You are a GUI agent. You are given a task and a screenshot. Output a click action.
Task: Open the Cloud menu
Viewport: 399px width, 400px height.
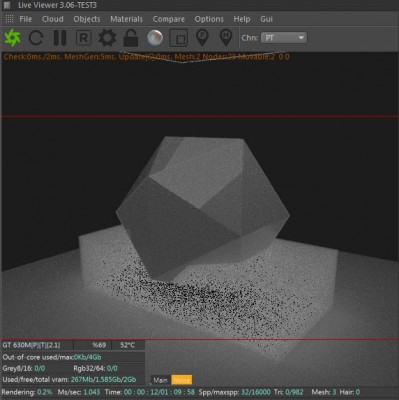coord(53,19)
